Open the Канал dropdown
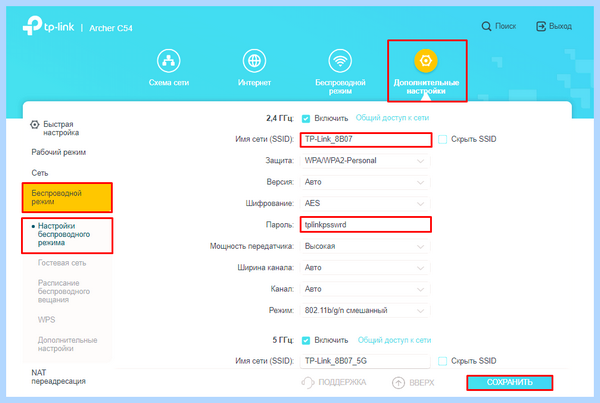The height and width of the screenshot is (403, 600). (365, 289)
